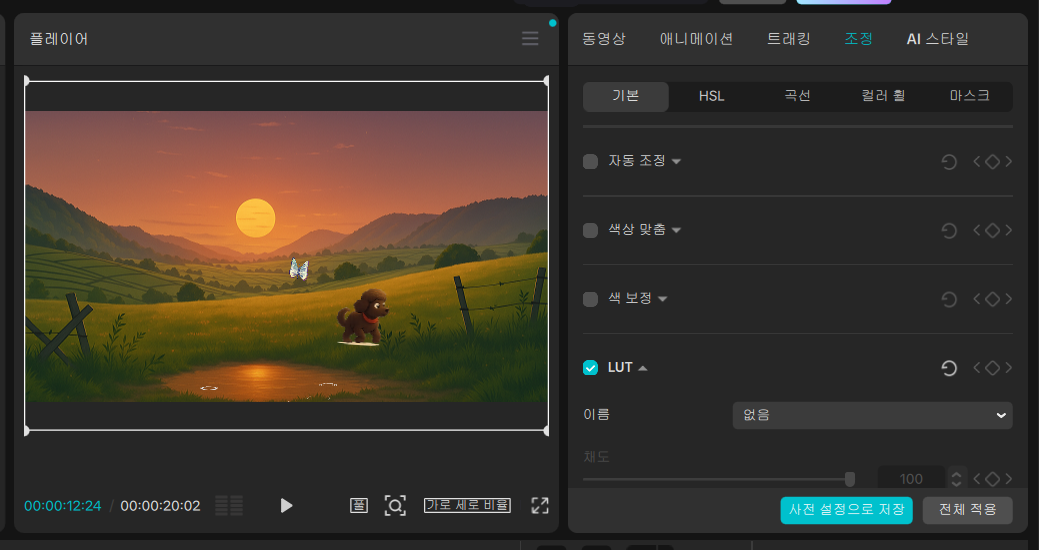The image size is (1039, 550).
Task: Enable the 자동 조정 checkbox
Action: coord(590,162)
